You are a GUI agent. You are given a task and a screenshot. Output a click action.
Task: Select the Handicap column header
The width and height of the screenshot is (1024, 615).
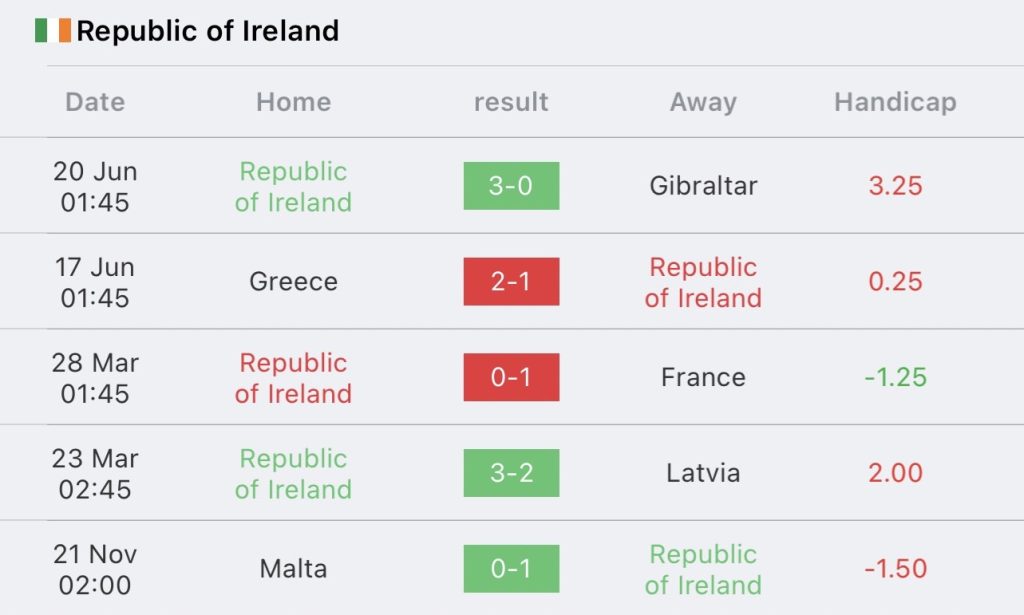click(x=895, y=102)
